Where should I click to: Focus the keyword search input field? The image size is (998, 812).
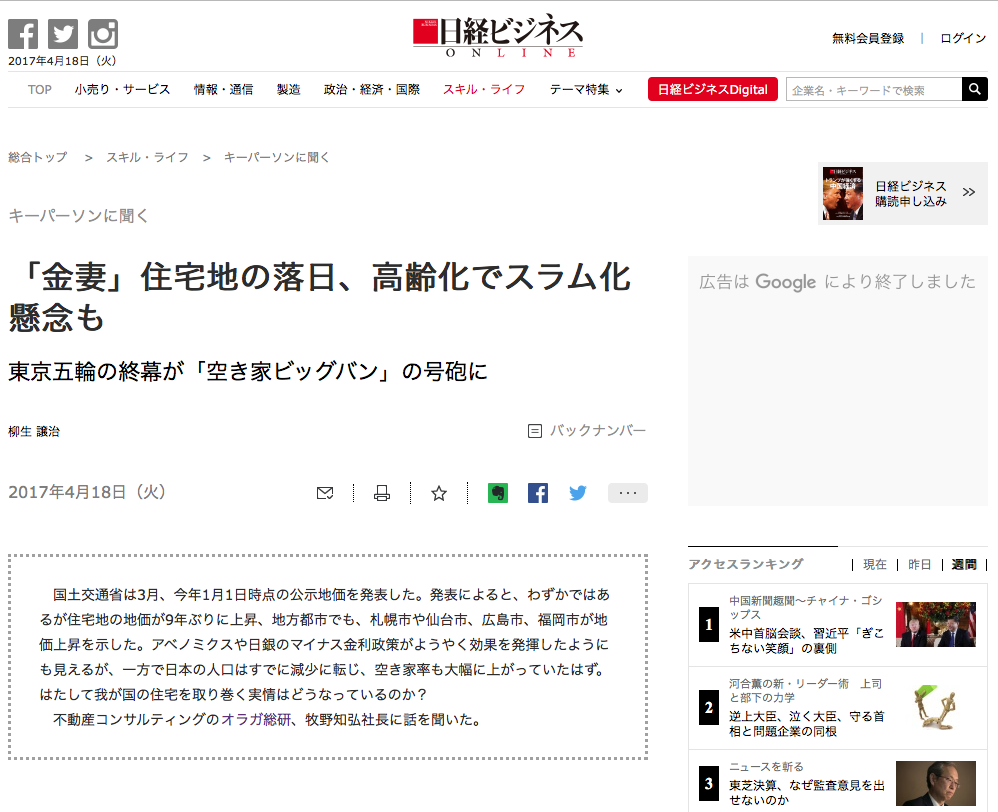(x=873, y=90)
